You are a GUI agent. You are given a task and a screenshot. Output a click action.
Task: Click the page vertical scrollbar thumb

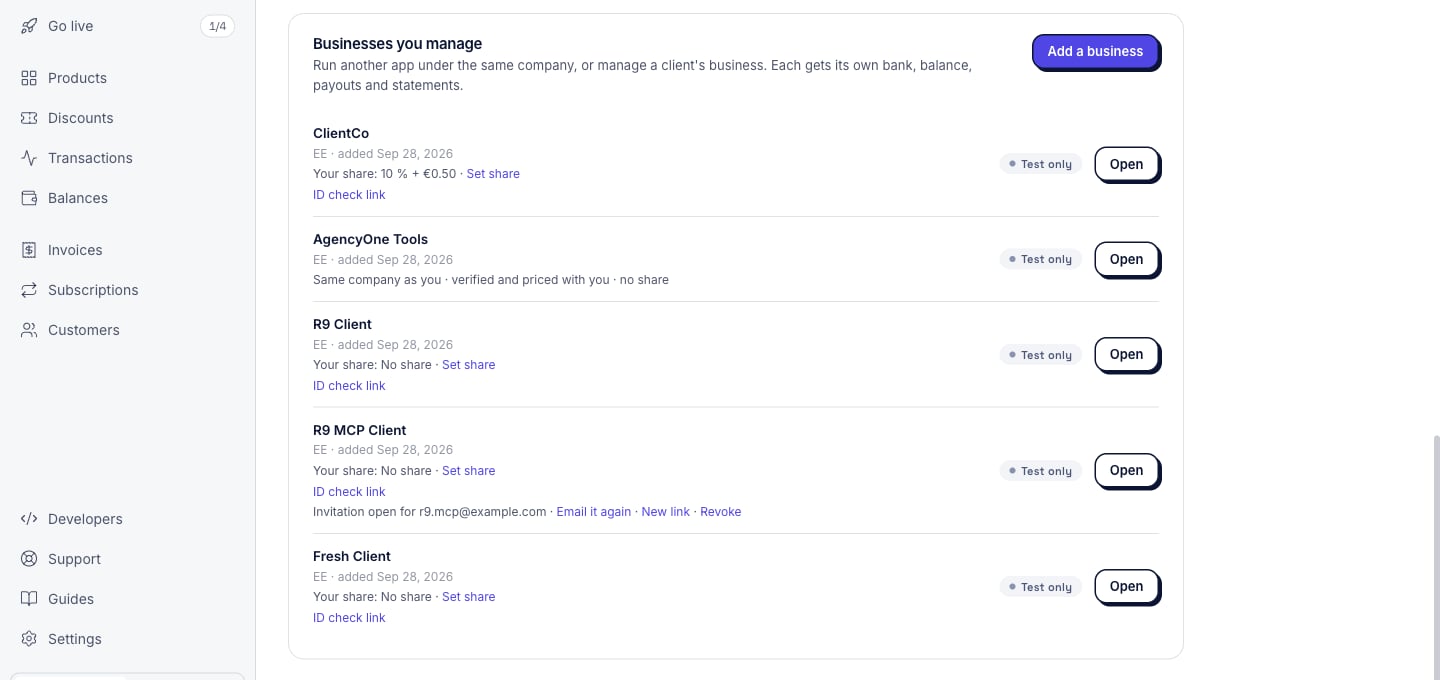[x=1435, y=556]
